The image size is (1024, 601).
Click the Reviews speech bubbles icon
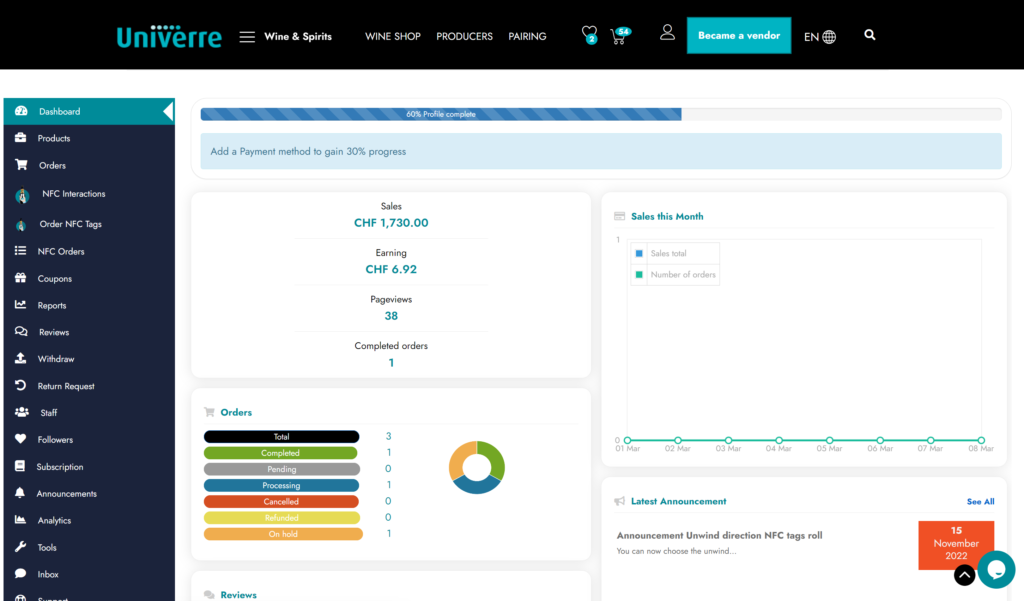tap(21, 332)
